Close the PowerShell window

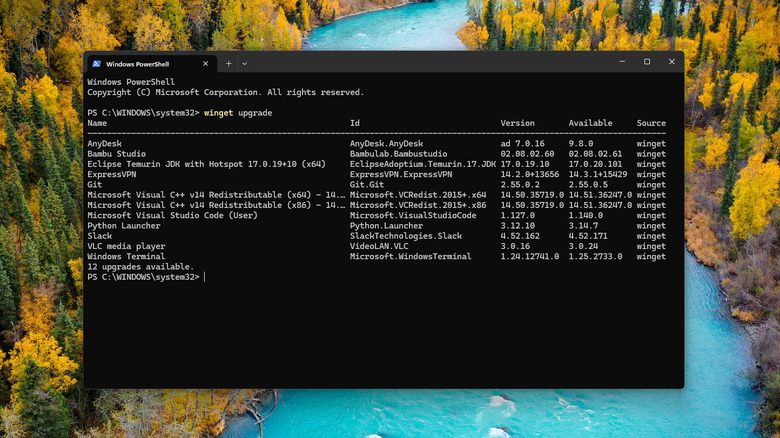672,62
